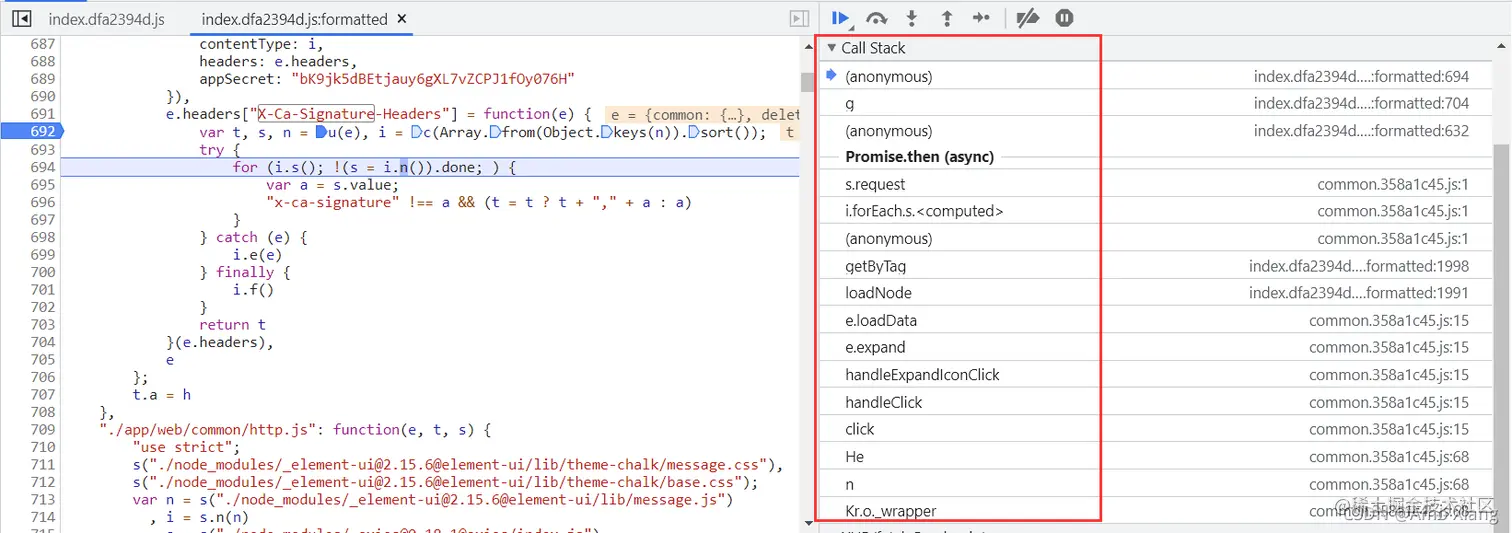Select the e.loadData stack frame
The height and width of the screenshot is (533, 1512).
coord(1157,320)
